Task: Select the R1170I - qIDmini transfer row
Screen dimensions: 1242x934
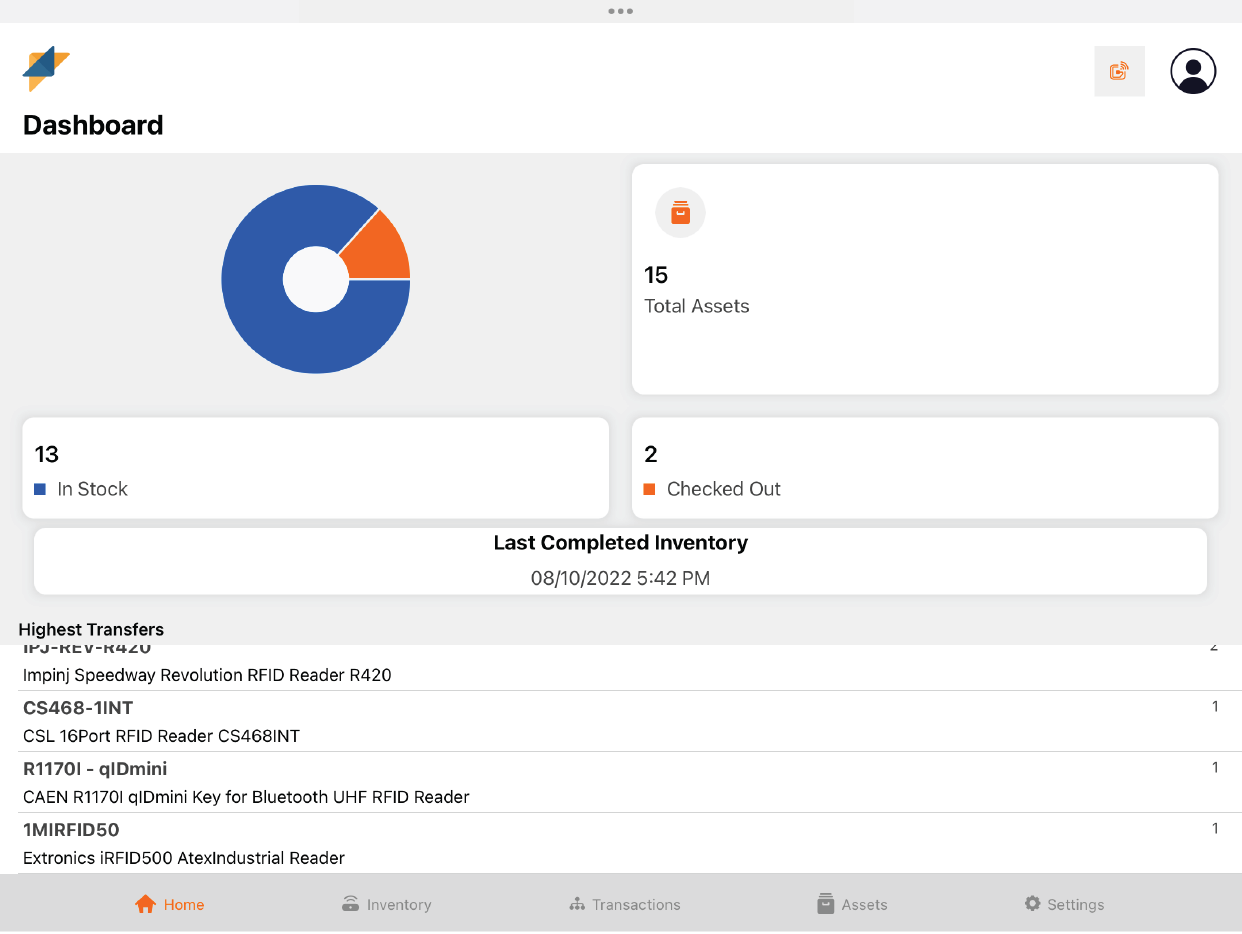Action: point(620,782)
